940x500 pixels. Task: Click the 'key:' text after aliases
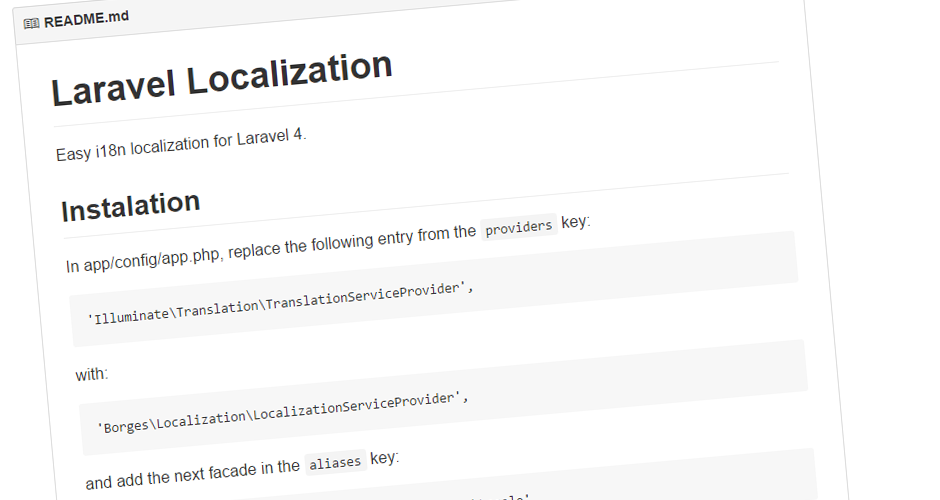[384, 459]
